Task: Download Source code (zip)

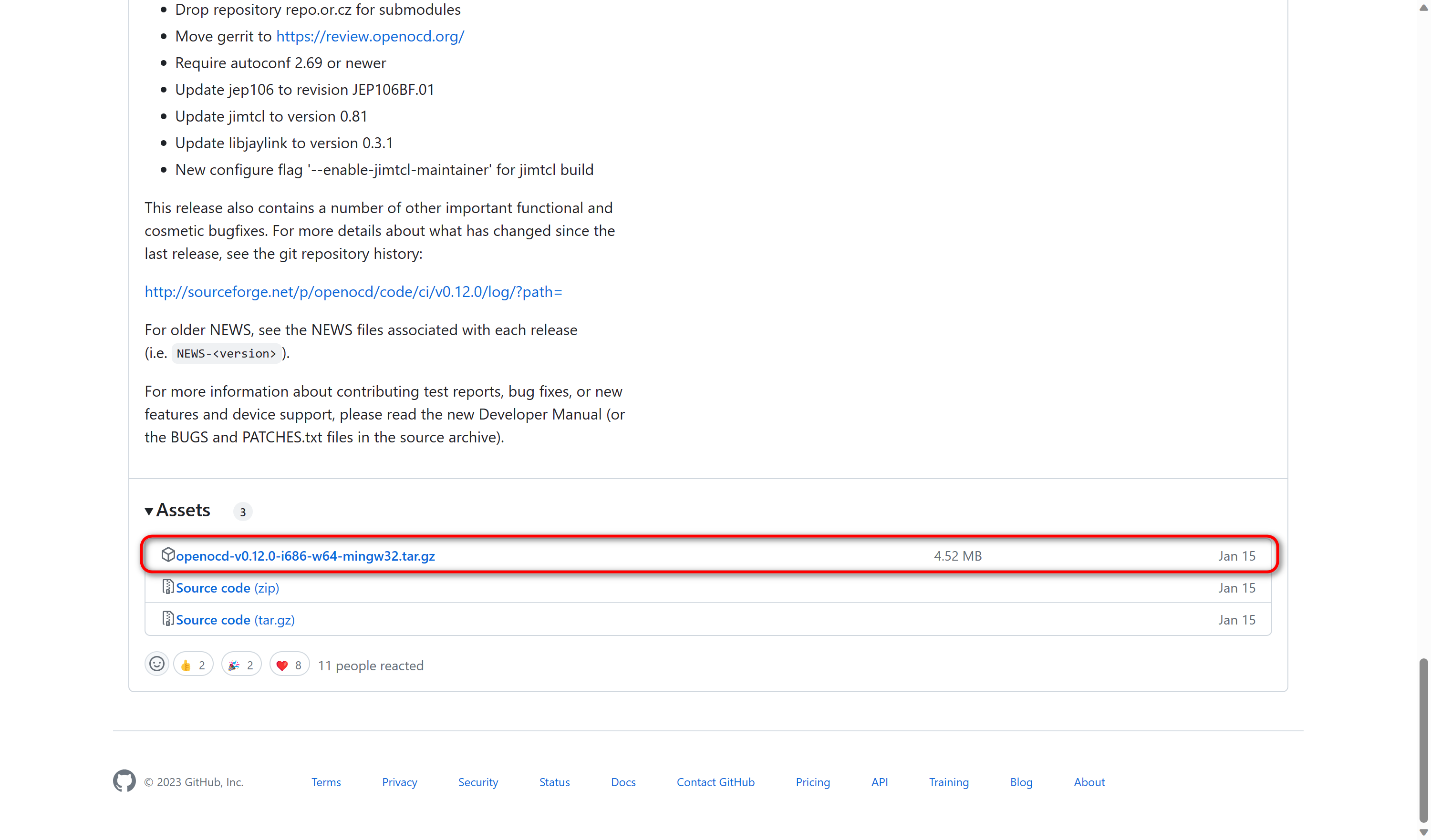Action: [227, 588]
